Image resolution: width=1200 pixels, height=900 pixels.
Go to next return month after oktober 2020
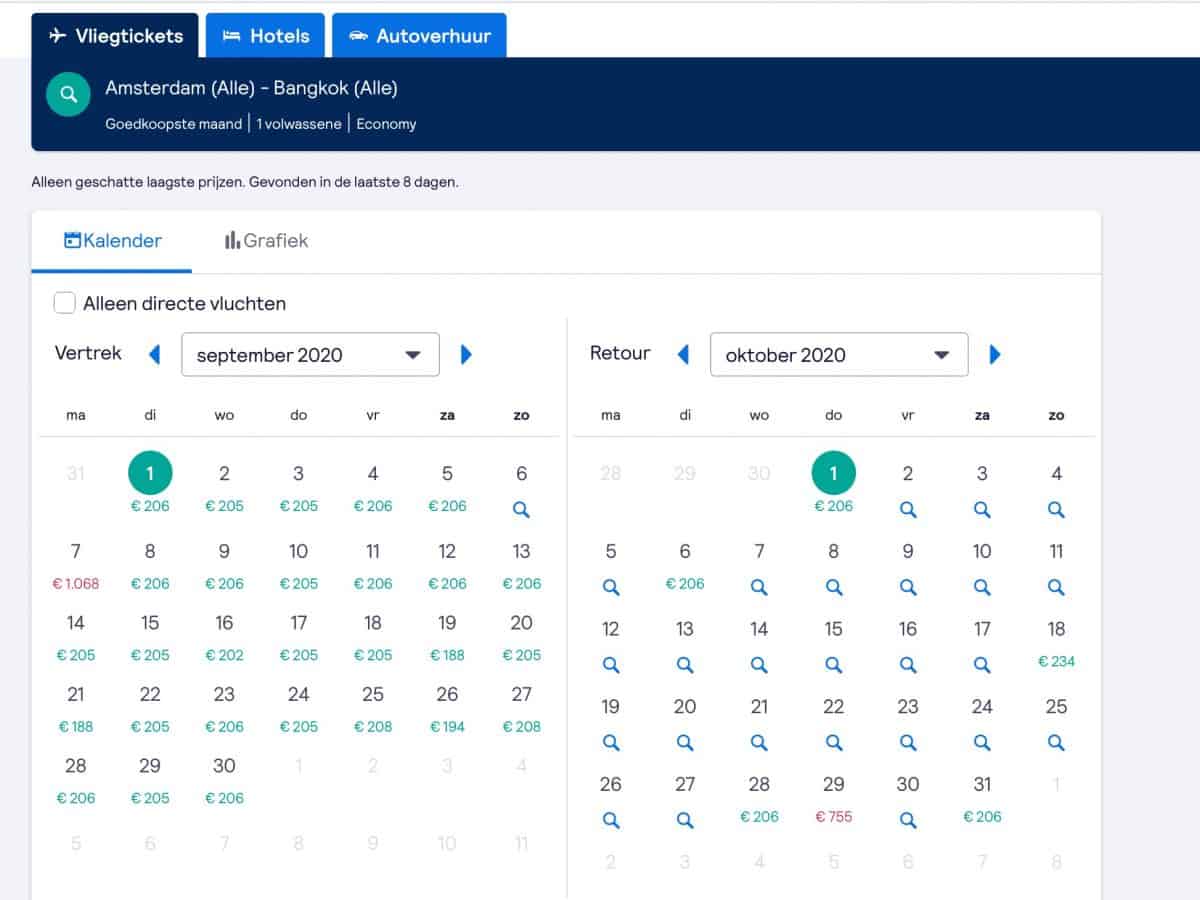(995, 354)
